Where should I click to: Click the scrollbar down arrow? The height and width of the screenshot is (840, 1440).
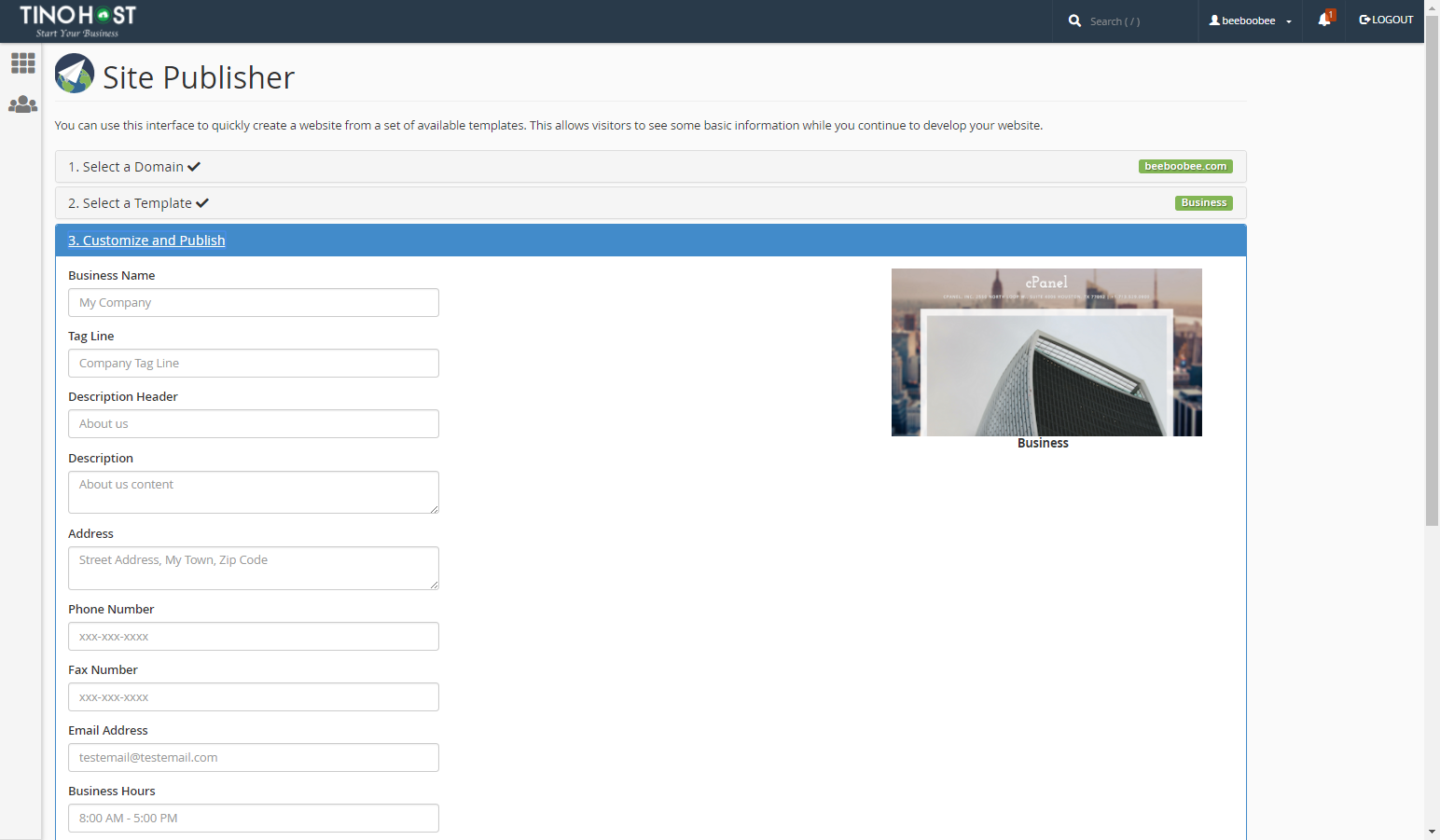pyautogui.click(x=1432, y=832)
